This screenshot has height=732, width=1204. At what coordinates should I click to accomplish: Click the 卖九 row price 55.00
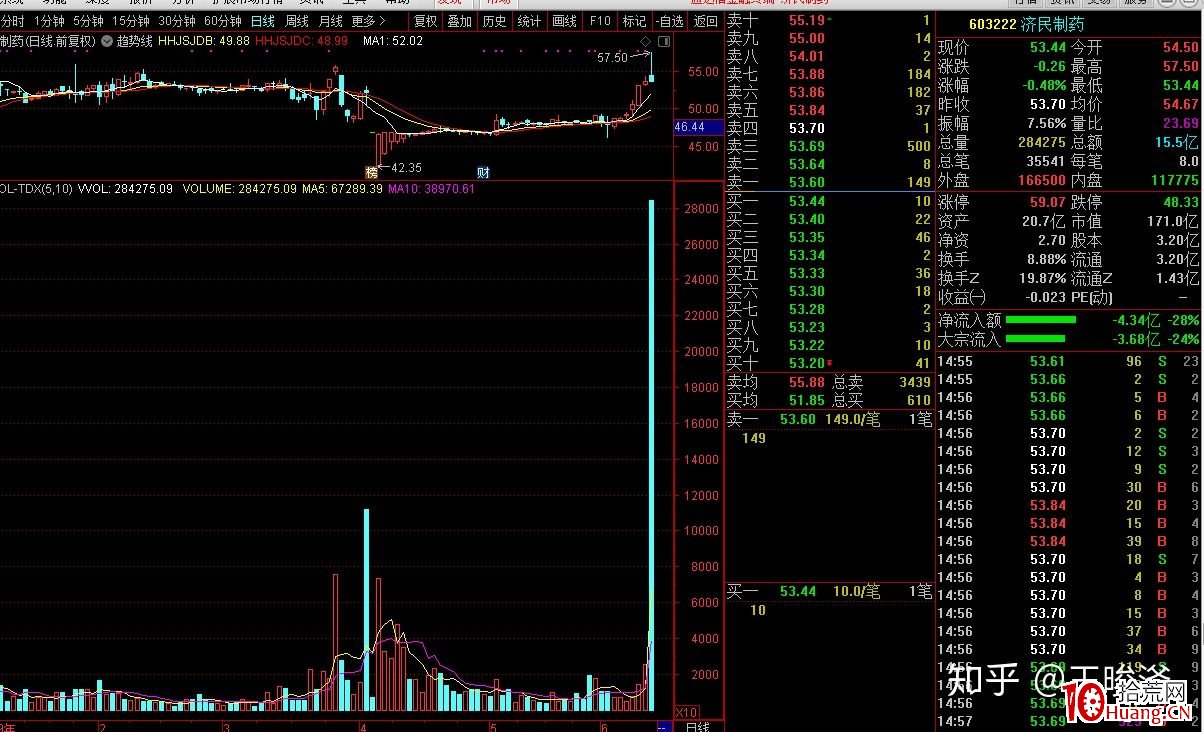pyautogui.click(x=806, y=38)
